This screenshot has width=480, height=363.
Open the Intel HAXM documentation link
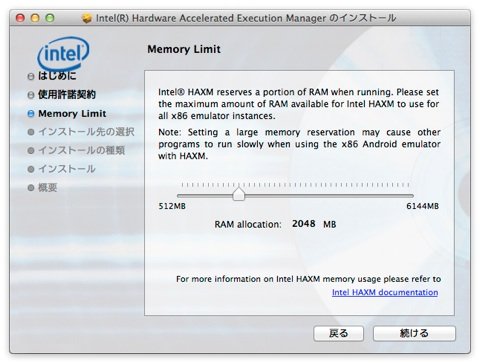[385, 292]
